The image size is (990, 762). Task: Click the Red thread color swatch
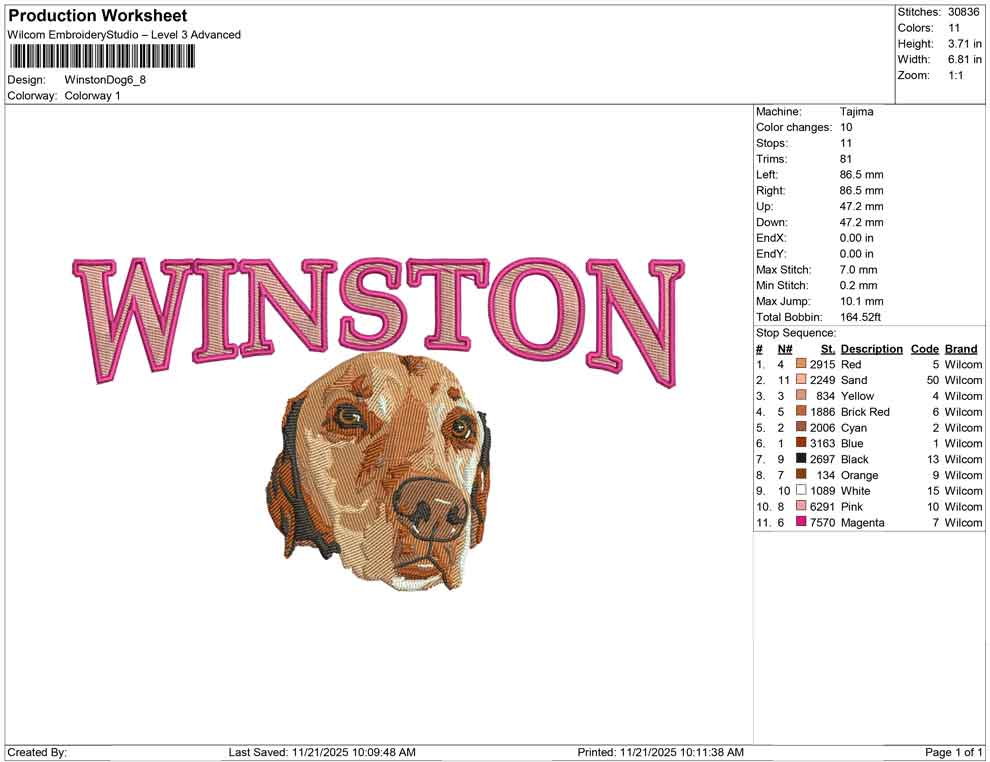point(800,364)
